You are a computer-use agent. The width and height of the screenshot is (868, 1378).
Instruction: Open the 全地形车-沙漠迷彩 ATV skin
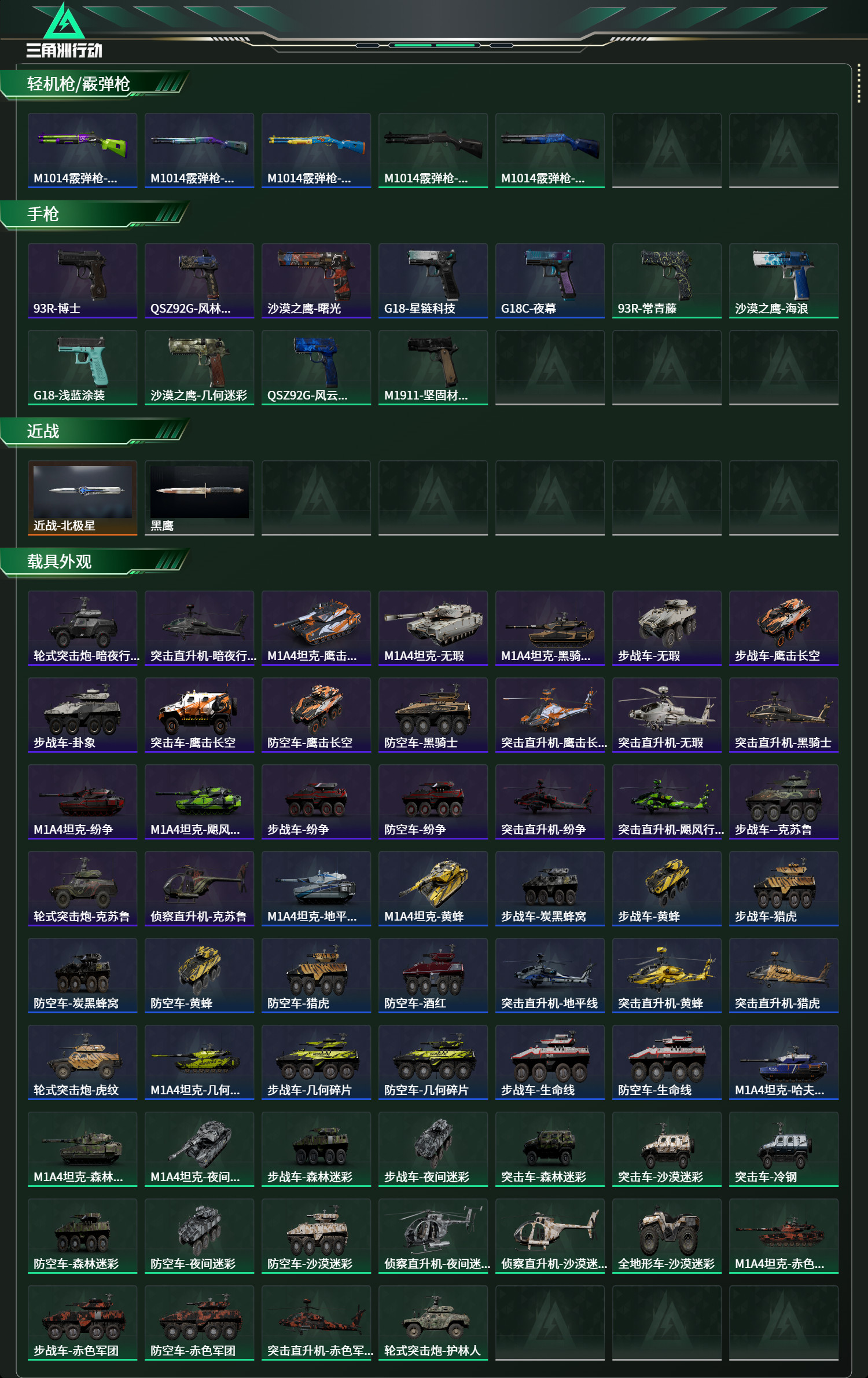pos(667,1236)
